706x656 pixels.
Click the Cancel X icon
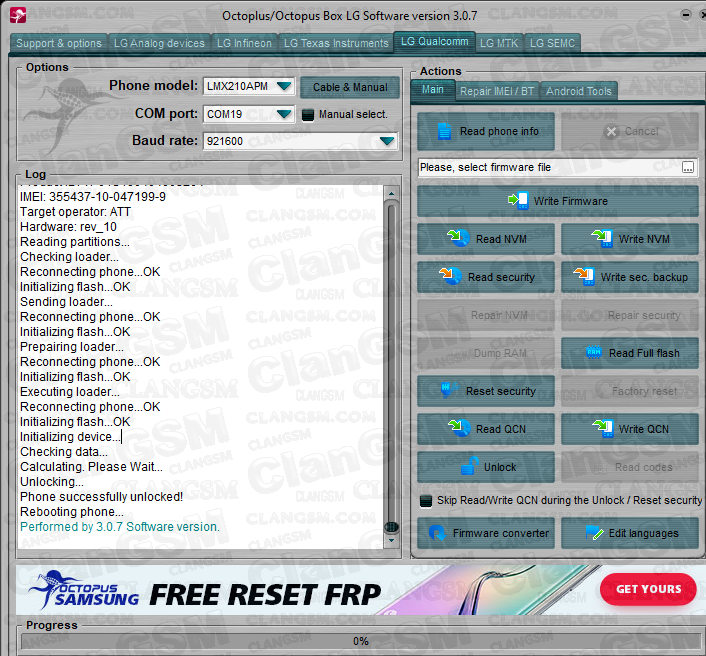click(x=611, y=131)
